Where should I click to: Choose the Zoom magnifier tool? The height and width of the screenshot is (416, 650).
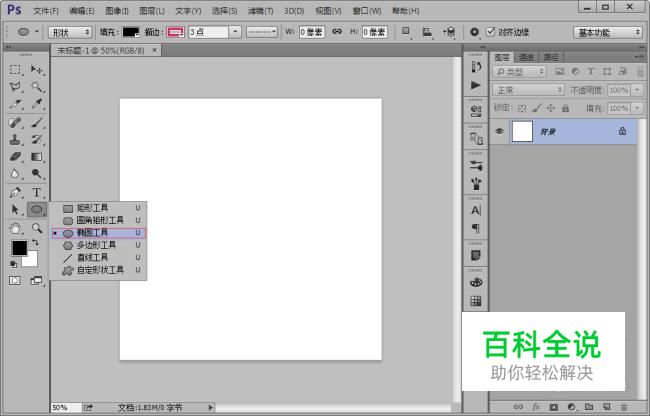(x=37, y=228)
